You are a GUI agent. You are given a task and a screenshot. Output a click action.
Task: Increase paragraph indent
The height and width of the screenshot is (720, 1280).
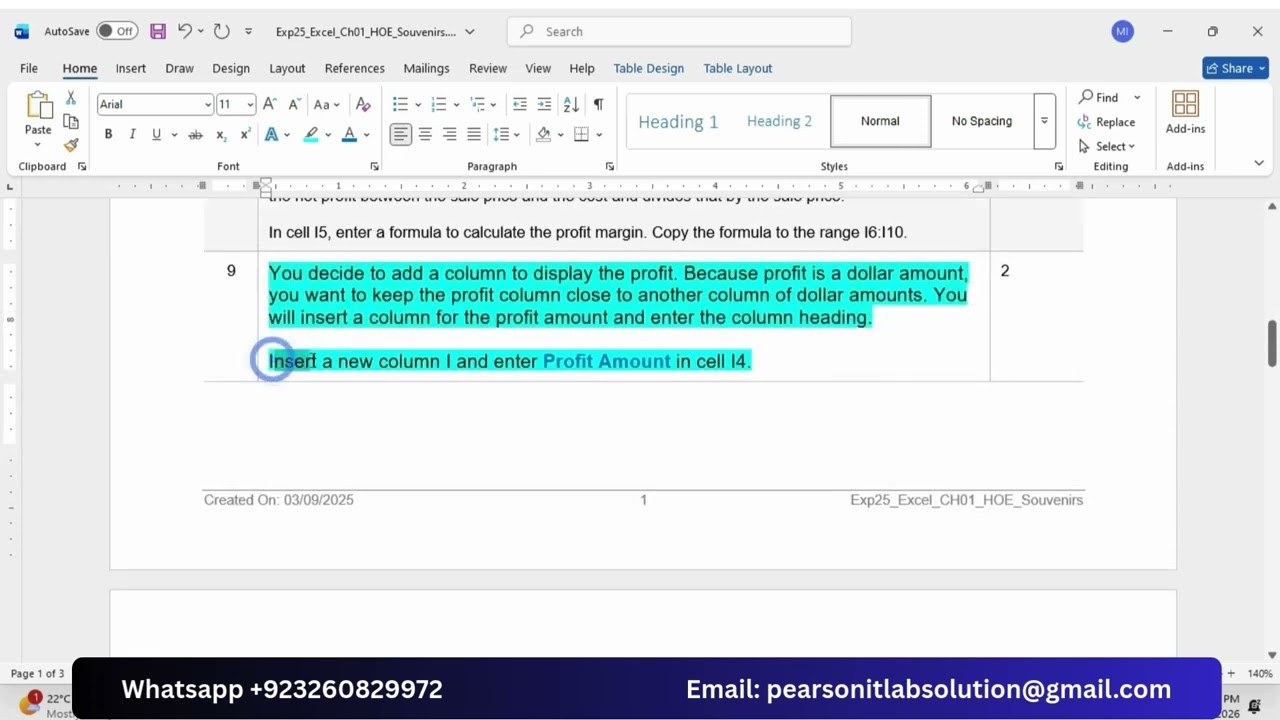coord(544,104)
